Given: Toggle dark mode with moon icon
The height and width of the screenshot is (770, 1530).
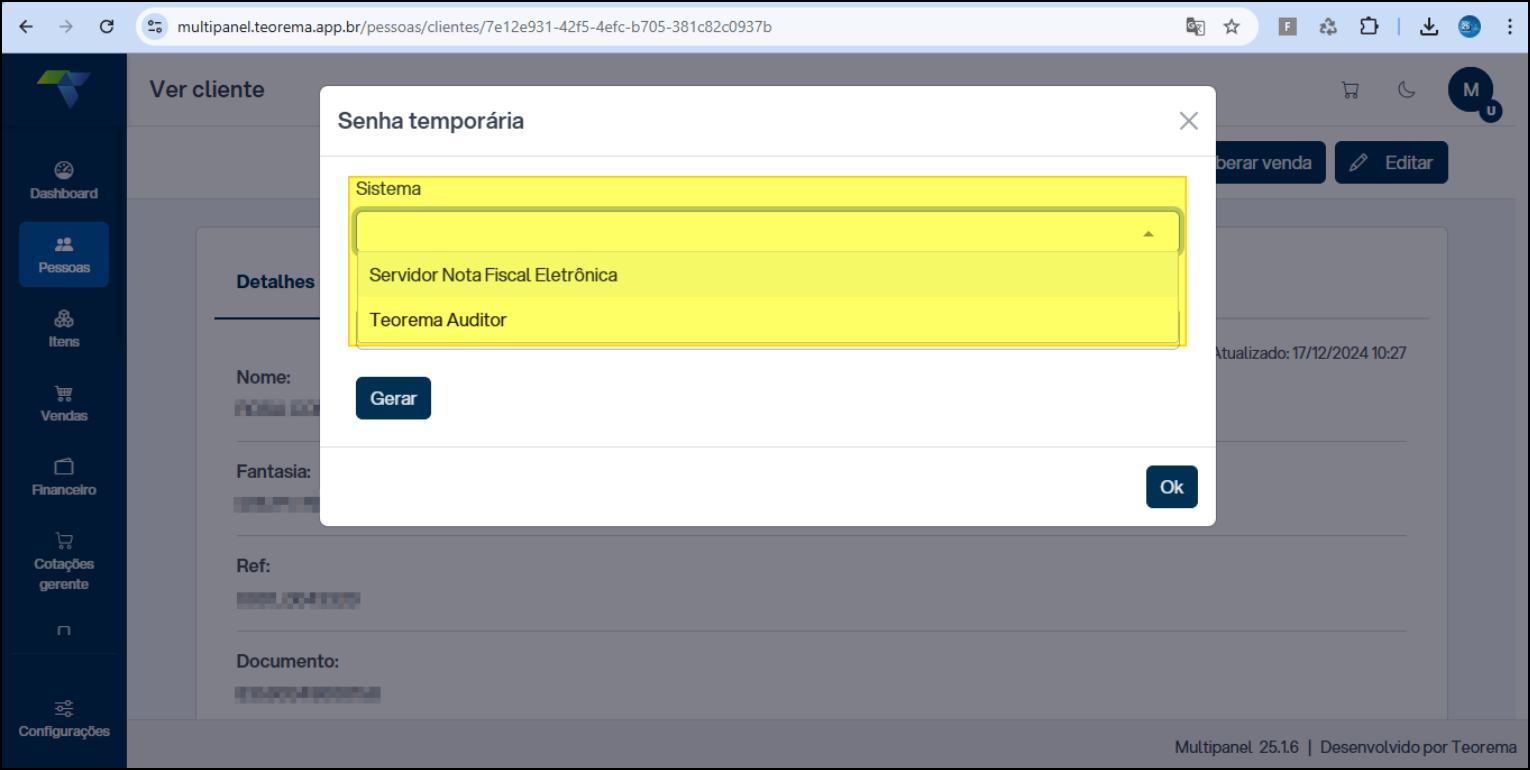Looking at the screenshot, I should pos(1407,90).
